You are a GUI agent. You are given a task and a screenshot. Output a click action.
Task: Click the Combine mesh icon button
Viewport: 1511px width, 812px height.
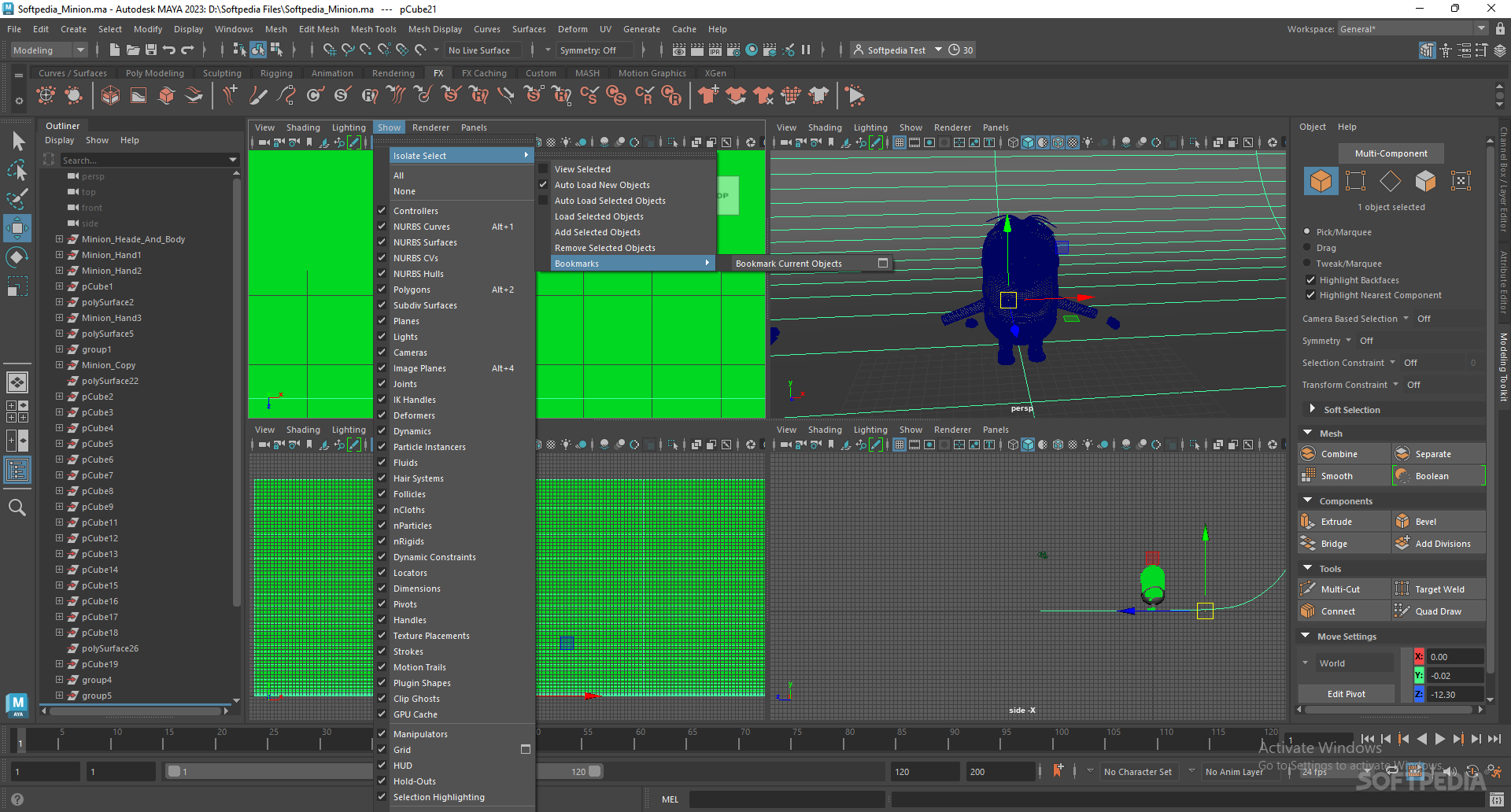(1308, 454)
